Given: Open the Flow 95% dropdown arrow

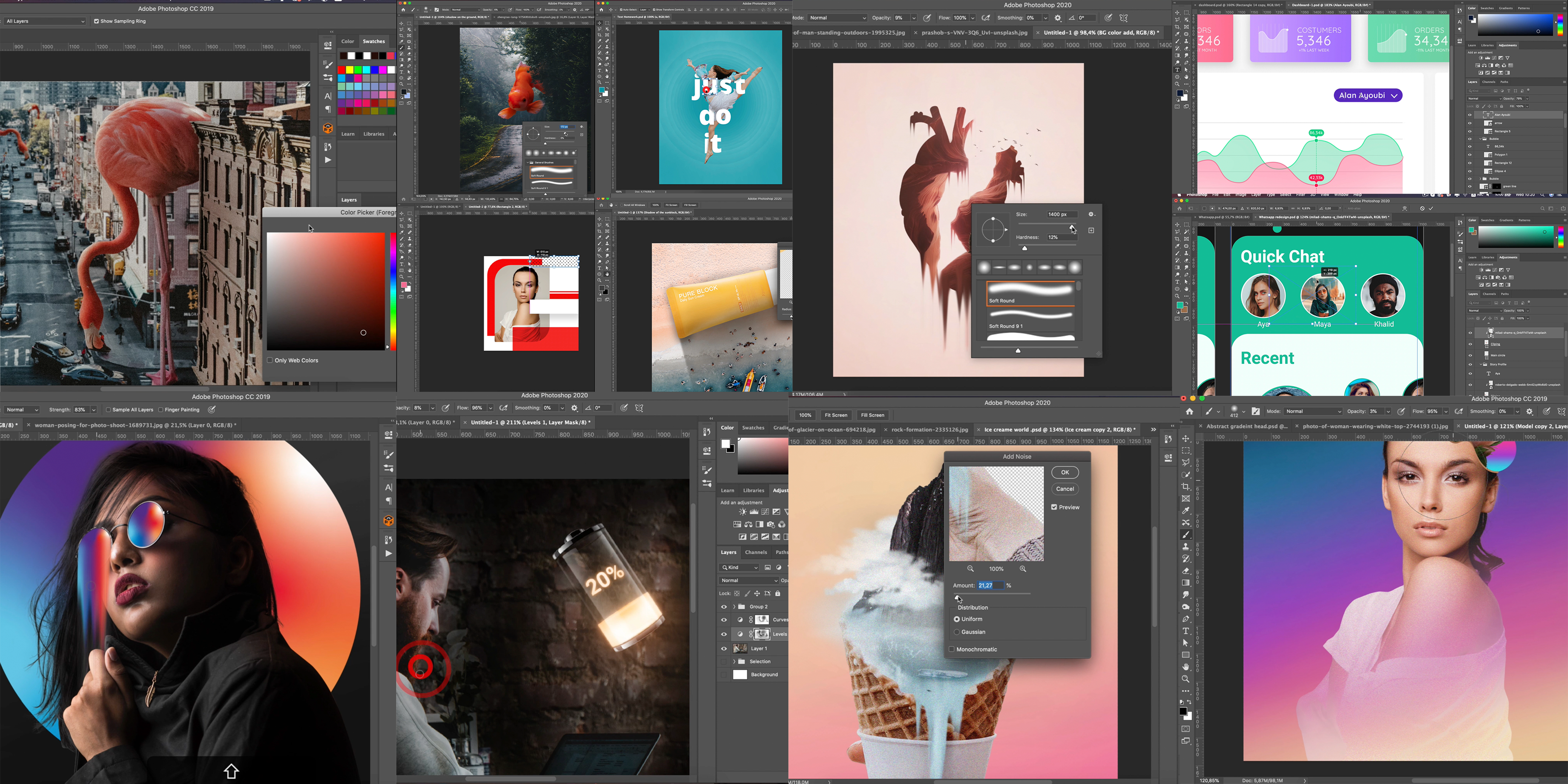Looking at the screenshot, I should pos(1446,411).
